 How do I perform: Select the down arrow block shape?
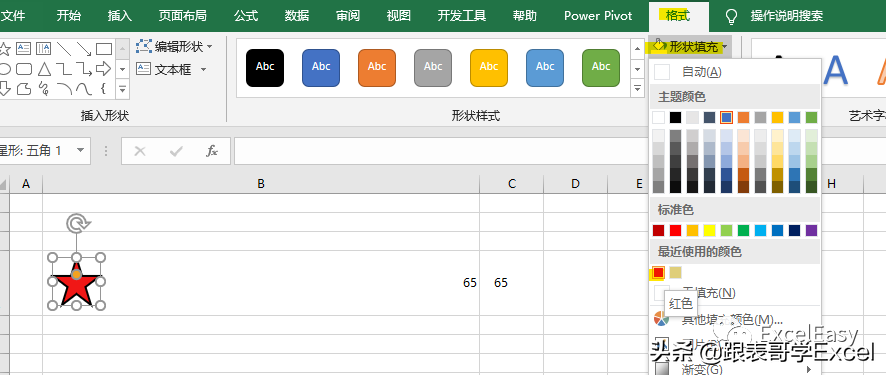click(x=5, y=89)
